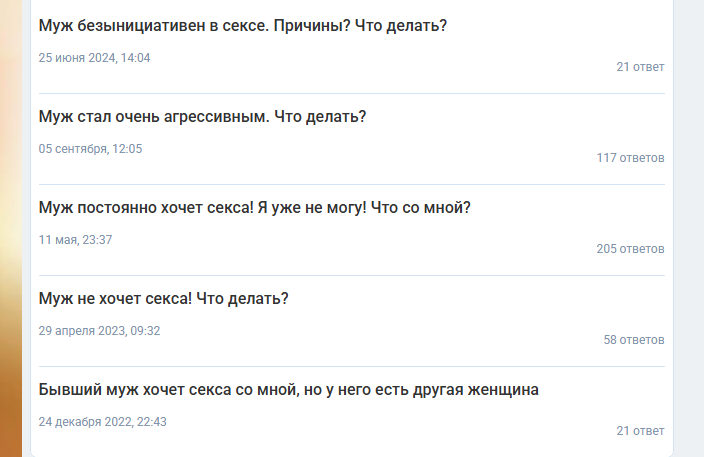Click the '58 ответов' reply count

coord(634,340)
